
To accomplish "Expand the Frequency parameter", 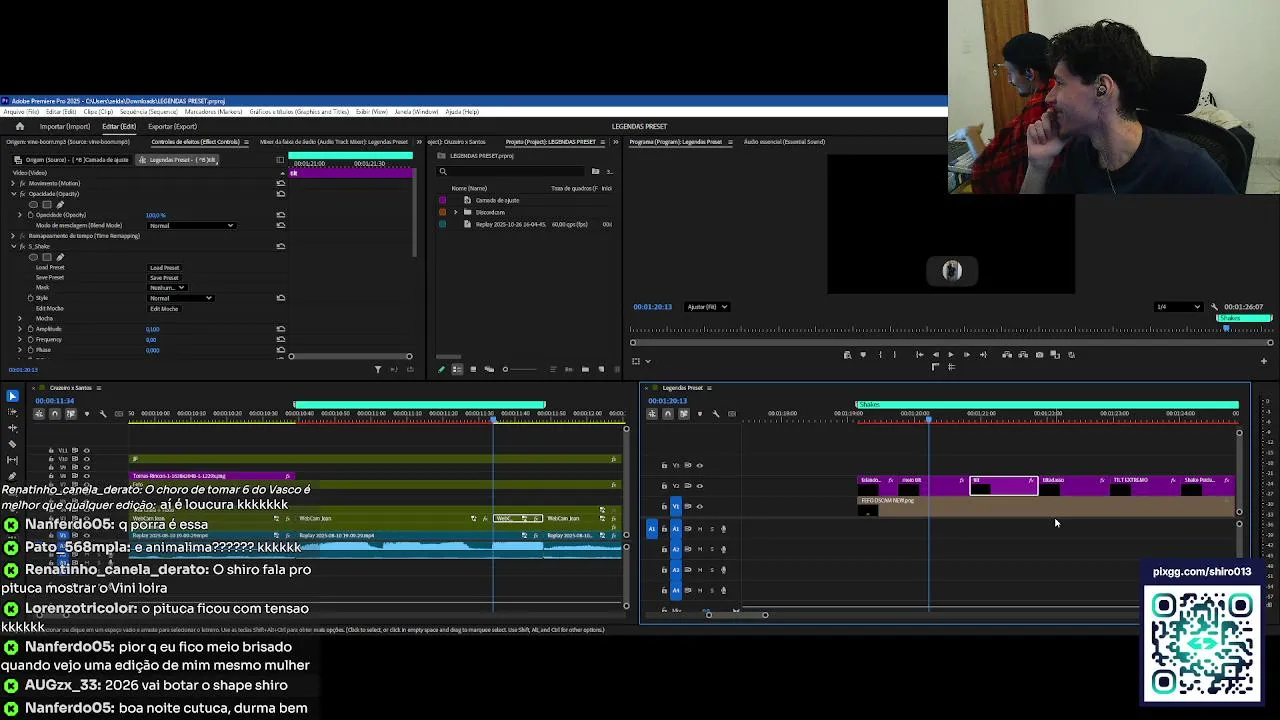I will pyautogui.click(x=20, y=339).
